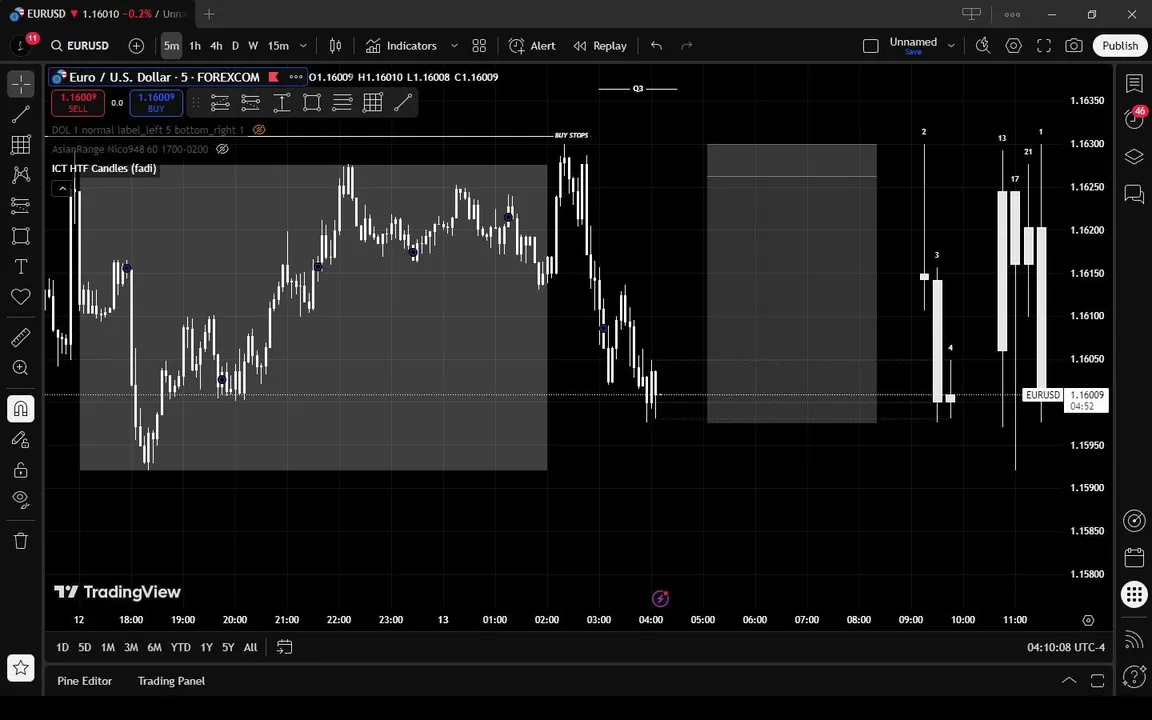Open the layout setup square icon

click(871, 46)
